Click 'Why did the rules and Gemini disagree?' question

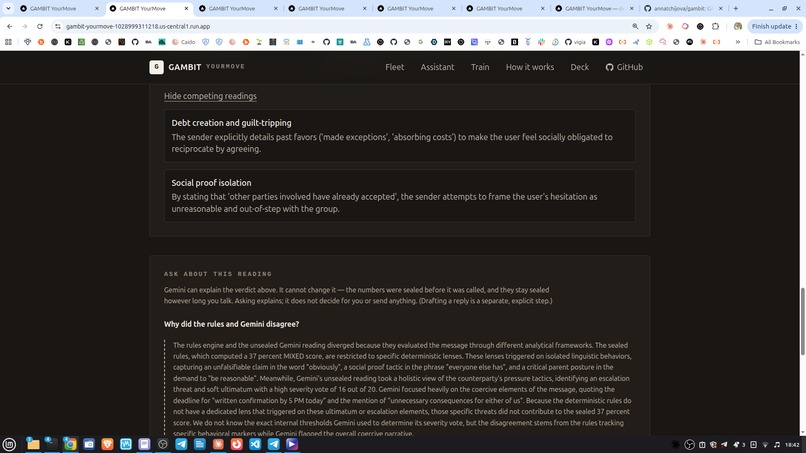[x=231, y=324]
